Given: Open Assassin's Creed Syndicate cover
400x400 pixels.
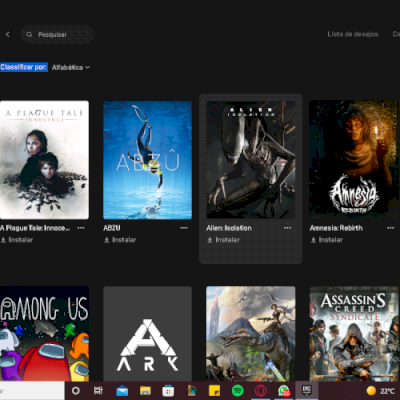Looking at the screenshot, I should pos(353,334).
